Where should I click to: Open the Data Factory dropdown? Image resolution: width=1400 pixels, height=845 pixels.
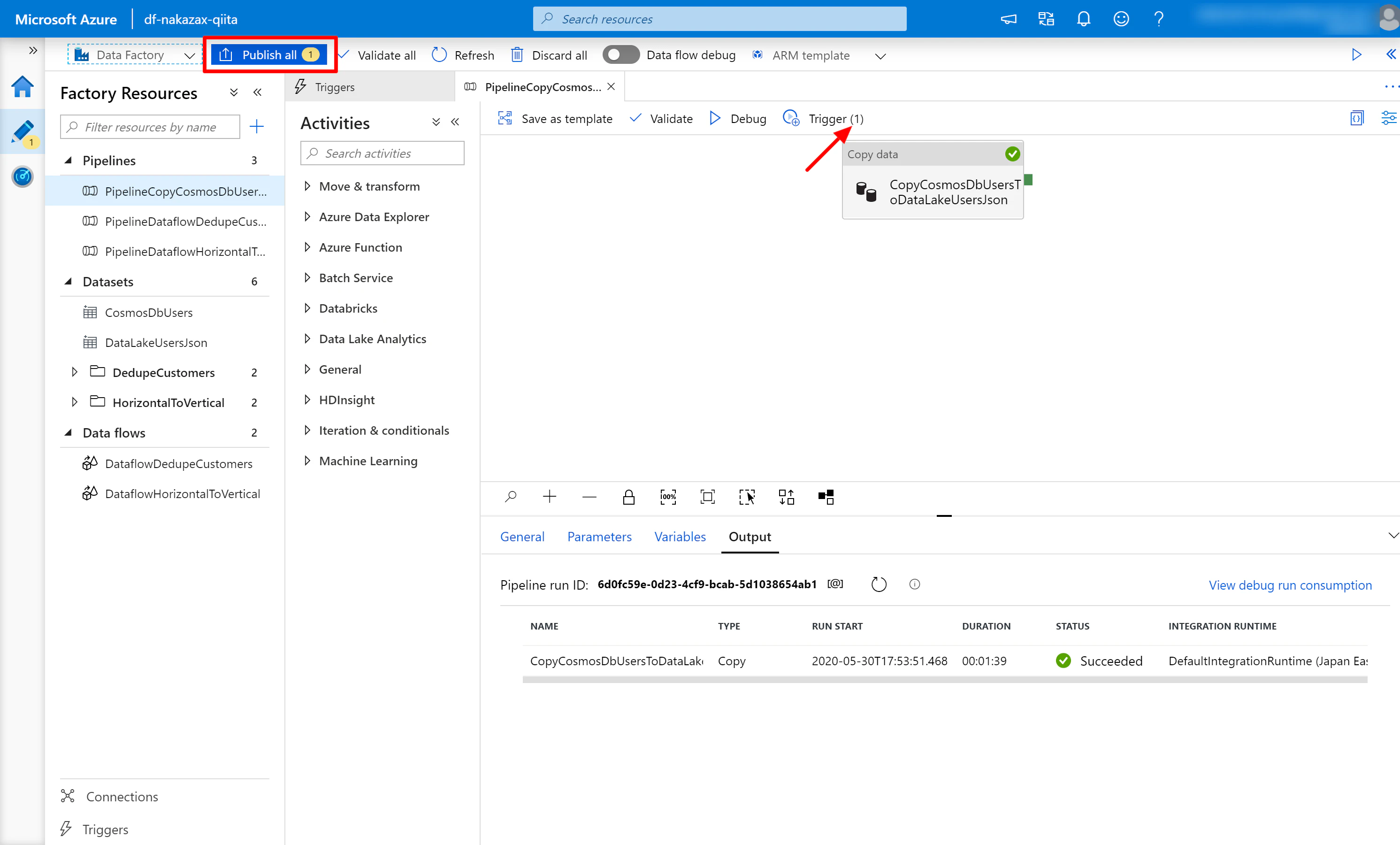pos(134,54)
